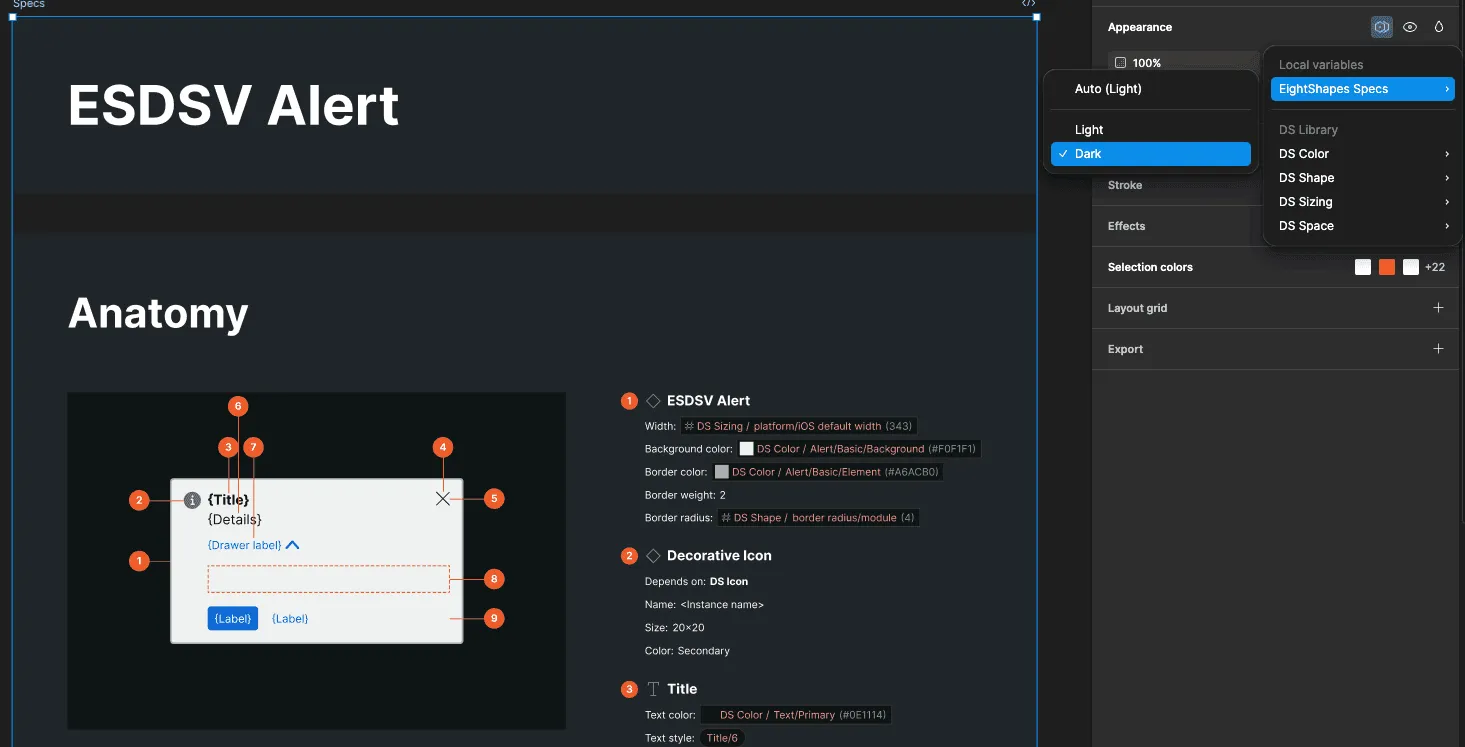Image resolution: width=1465 pixels, height=747 pixels.
Task: Click the {Details} text in alert
Action: (x=235, y=520)
